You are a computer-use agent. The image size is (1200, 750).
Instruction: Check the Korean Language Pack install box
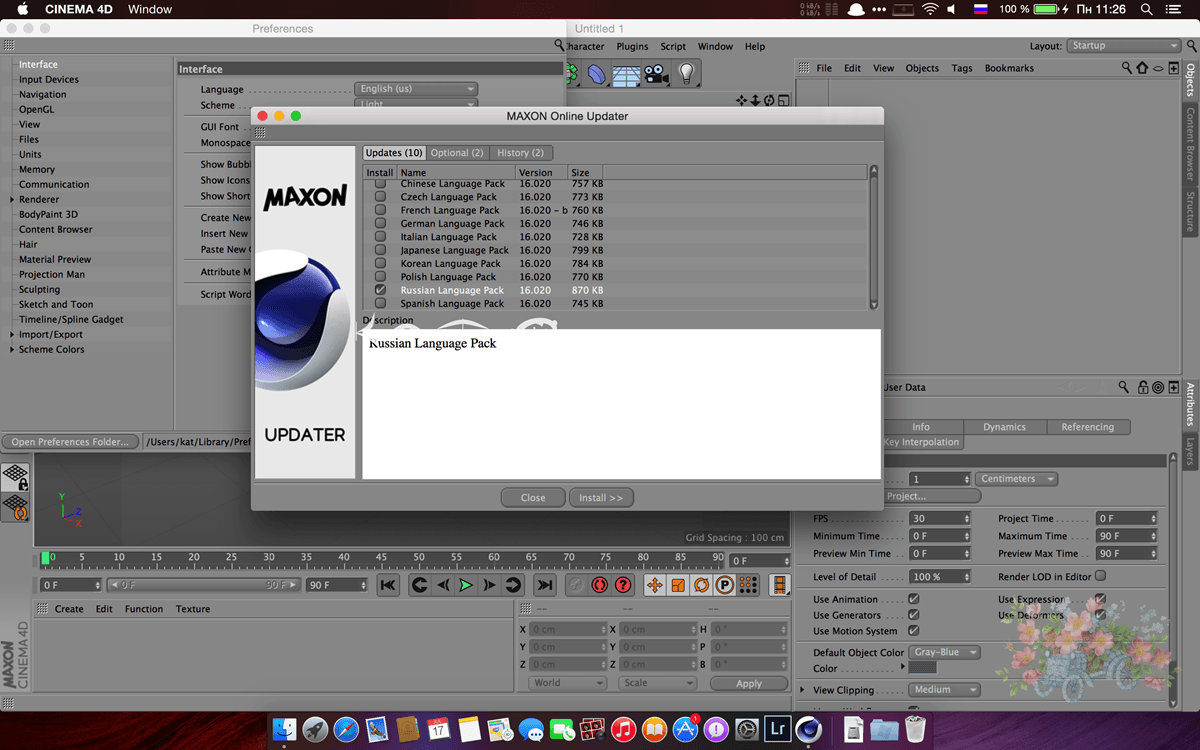380,263
